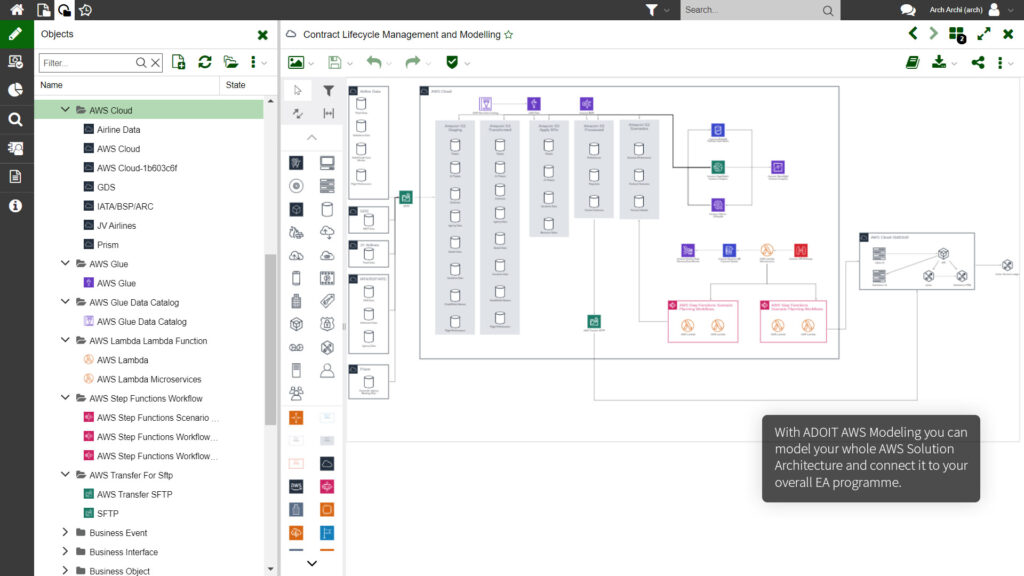The height and width of the screenshot is (576, 1024).
Task: Open the Objects panel options menu
Action: tap(253, 61)
